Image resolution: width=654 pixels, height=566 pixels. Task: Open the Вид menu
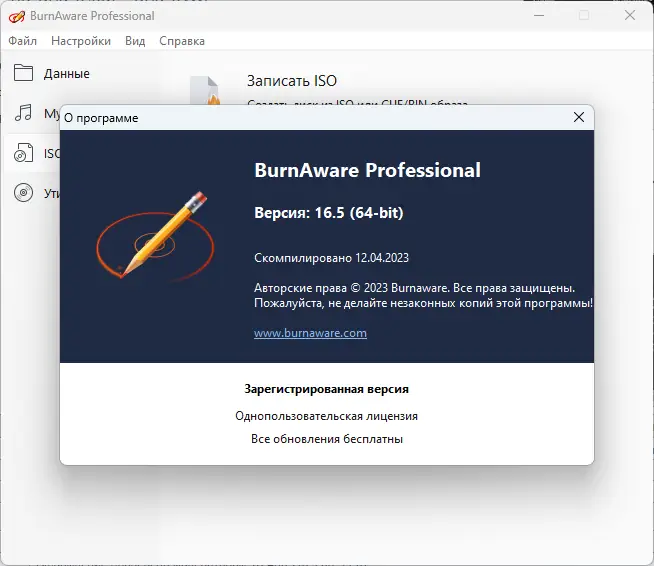click(x=135, y=41)
